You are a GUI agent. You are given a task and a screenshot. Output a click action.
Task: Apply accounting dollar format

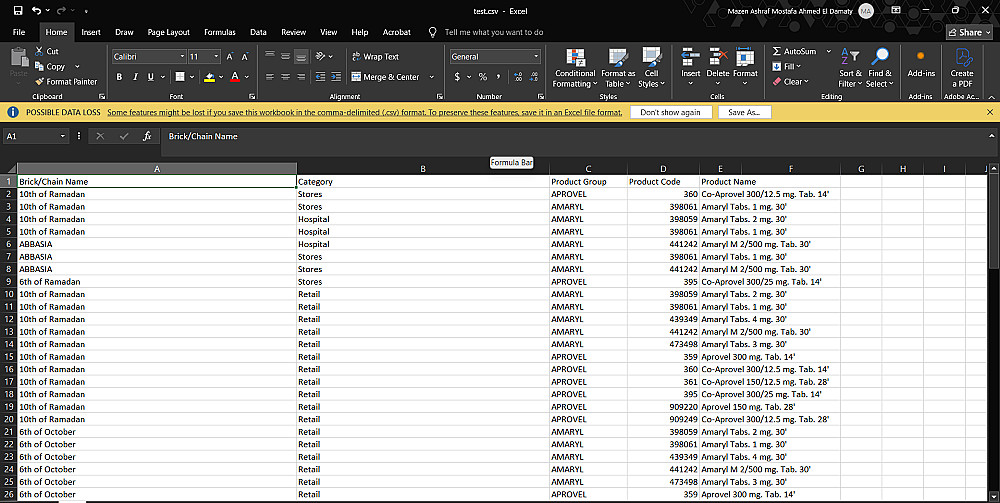(457, 77)
